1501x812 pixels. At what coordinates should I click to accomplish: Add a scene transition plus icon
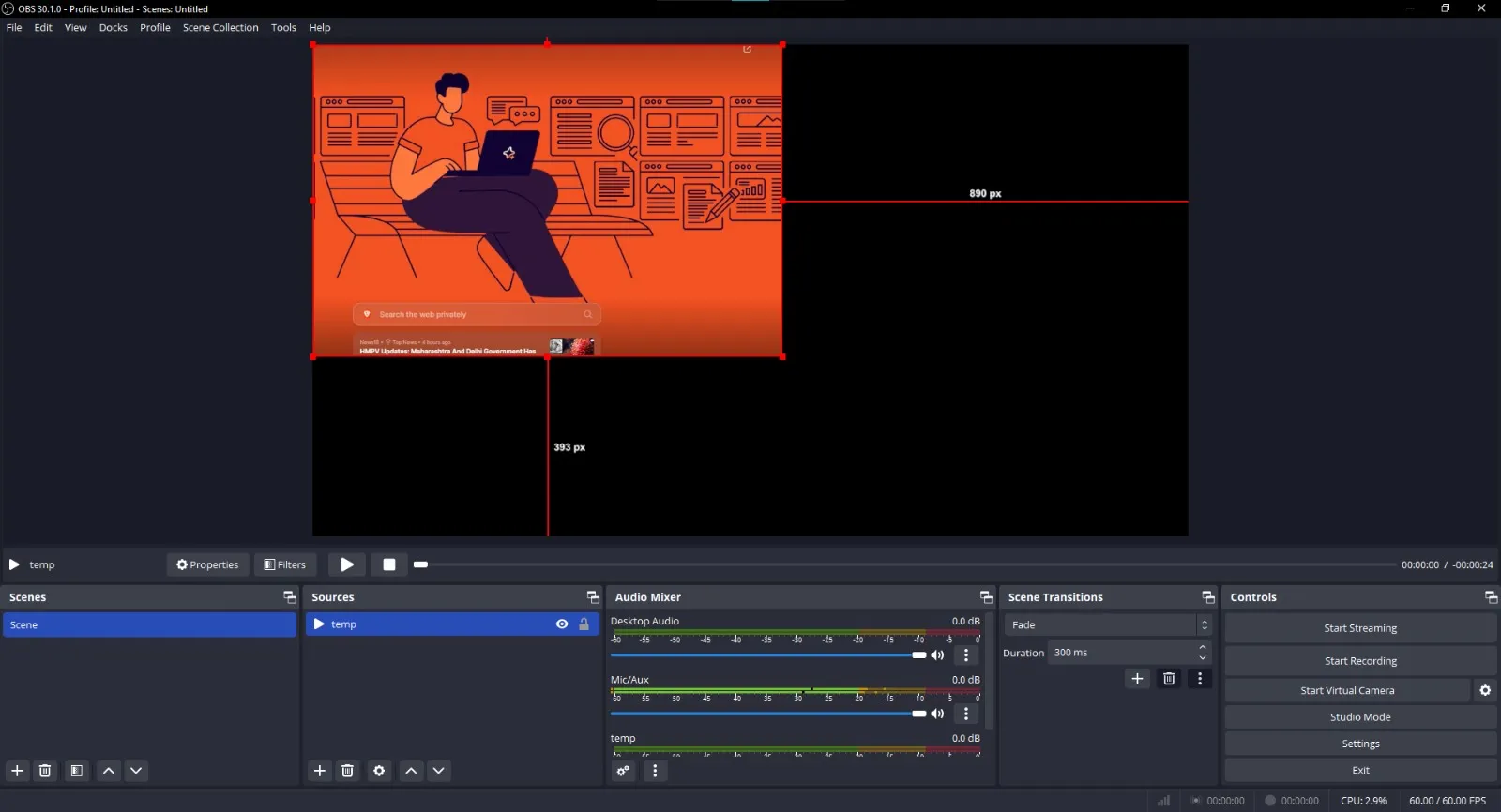pyautogui.click(x=1137, y=679)
